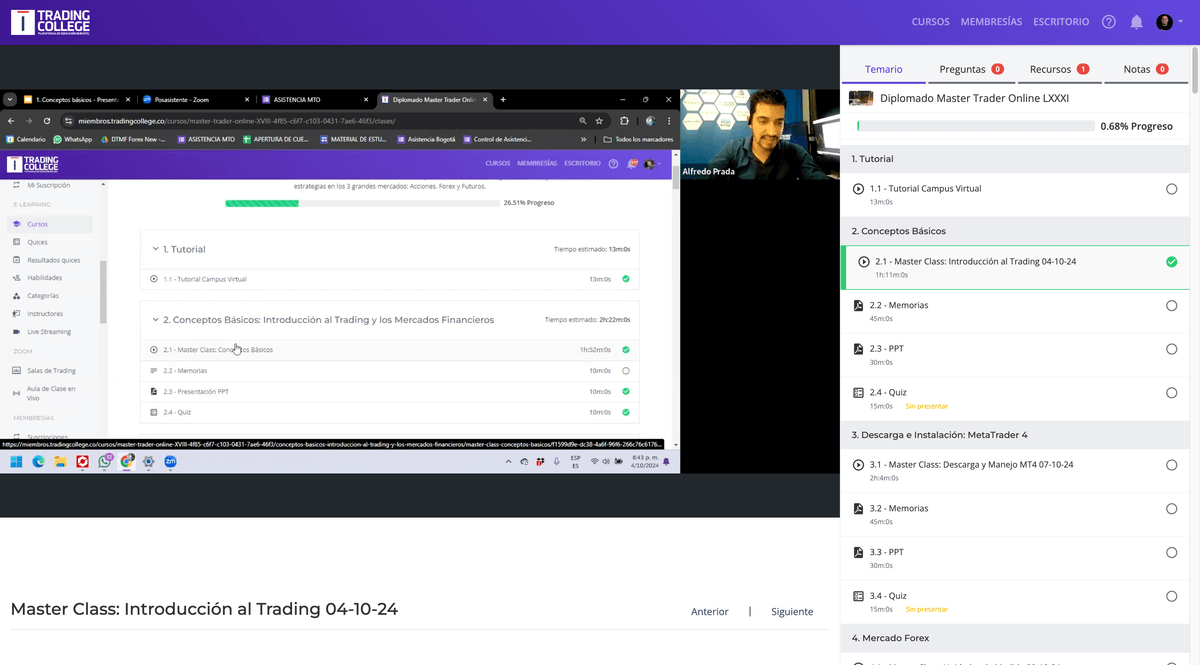This screenshot has height=665, width=1200.
Task: Go back using the Anterior link
Action: click(709, 612)
